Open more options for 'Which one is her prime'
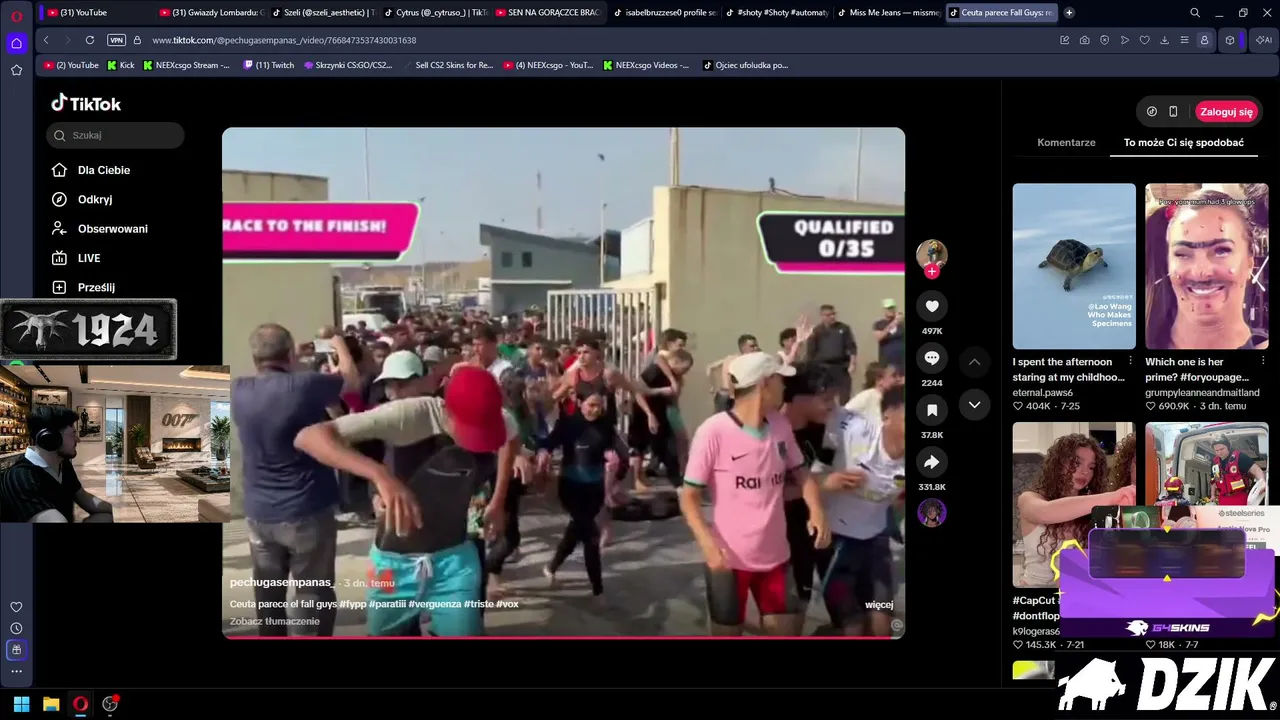 [x=1263, y=362]
